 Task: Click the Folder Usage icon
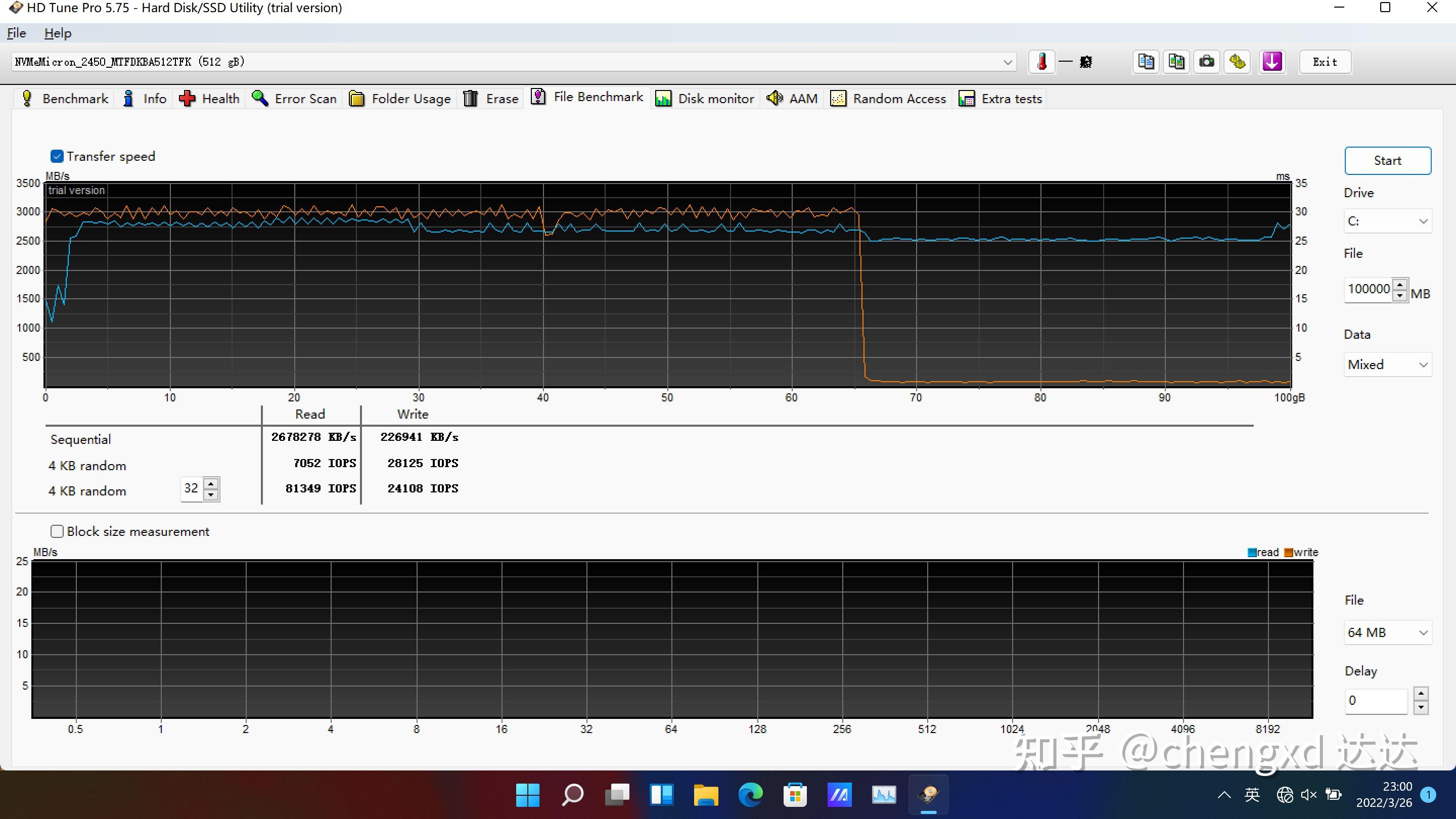[x=357, y=98]
